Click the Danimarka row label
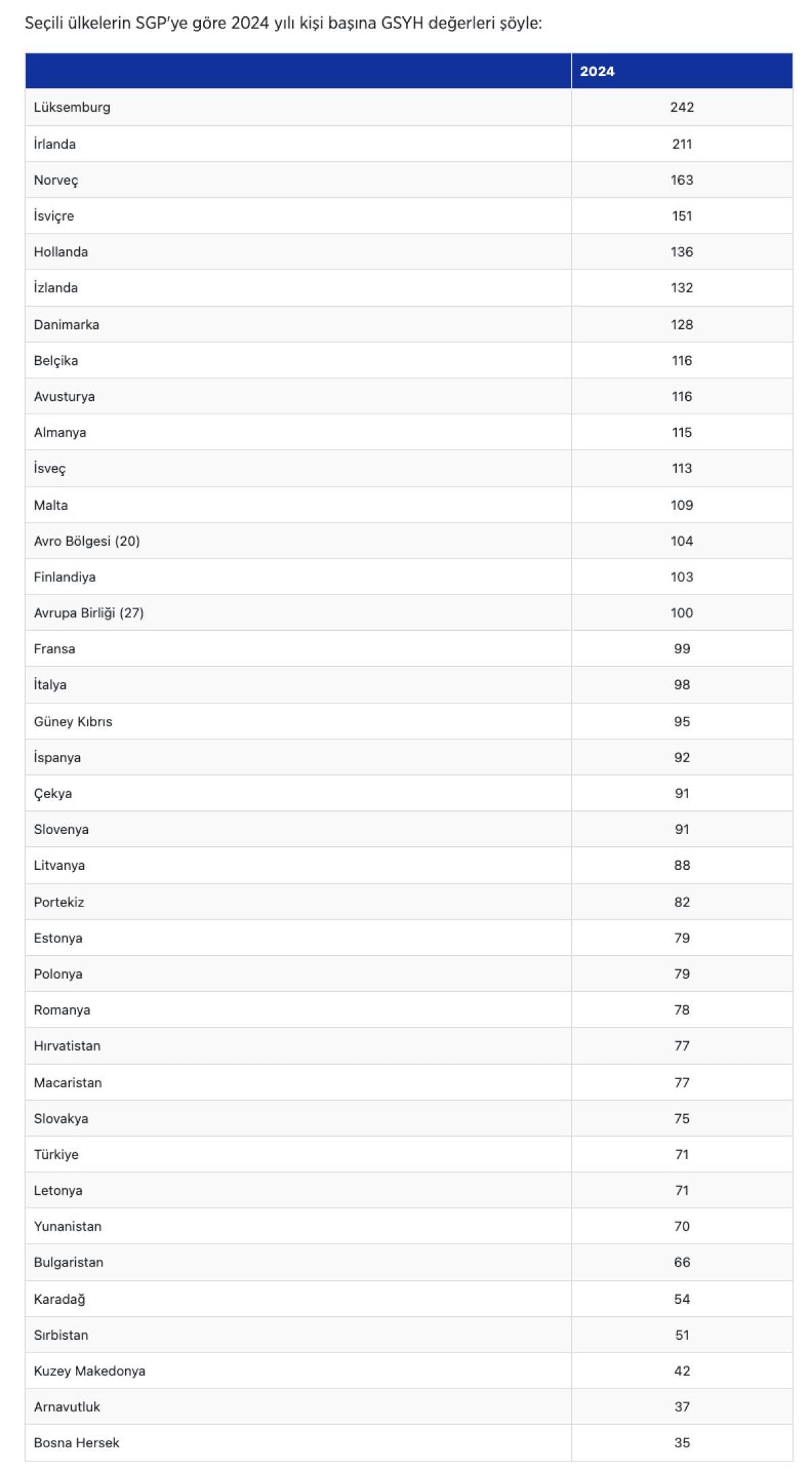The height and width of the screenshot is (1471, 812). [66, 324]
